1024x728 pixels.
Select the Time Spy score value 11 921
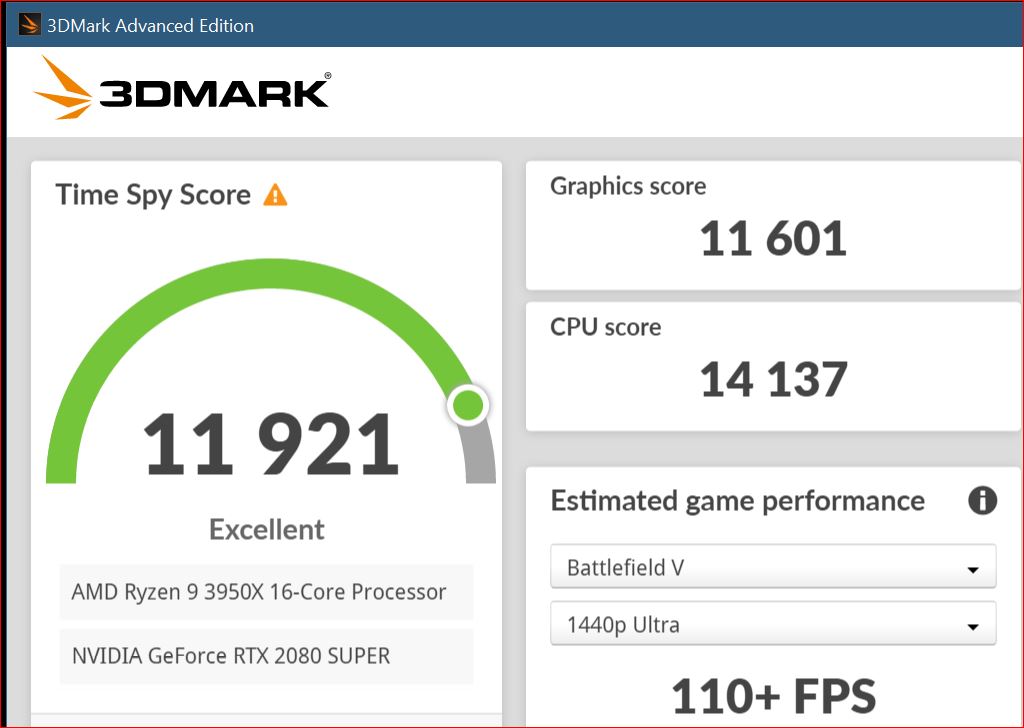point(270,444)
